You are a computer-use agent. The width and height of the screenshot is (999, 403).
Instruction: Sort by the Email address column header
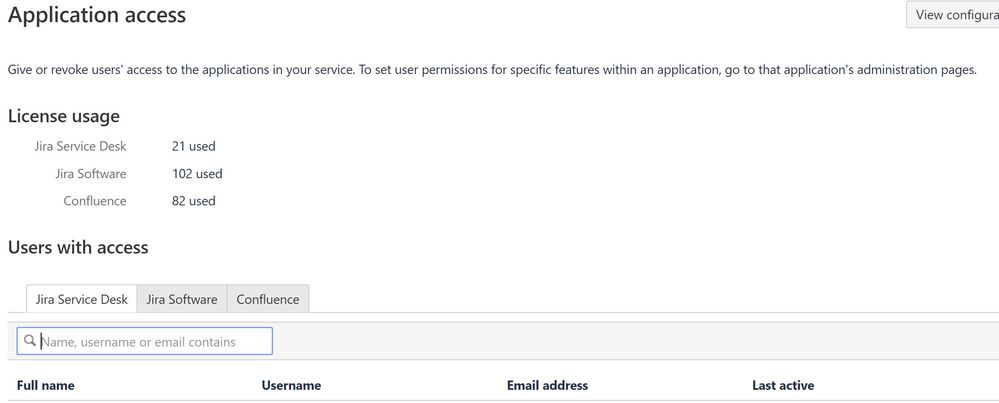pyautogui.click(x=547, y=385)
